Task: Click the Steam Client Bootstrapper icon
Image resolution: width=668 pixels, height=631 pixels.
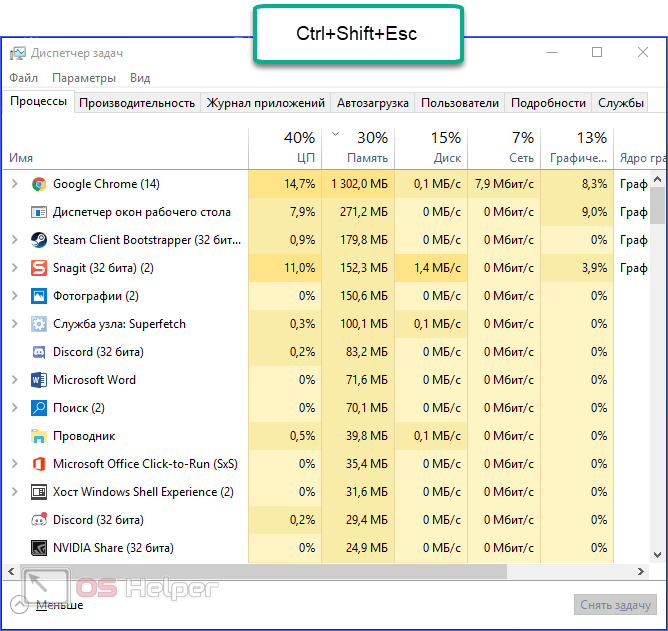Action: coord(39,240)
